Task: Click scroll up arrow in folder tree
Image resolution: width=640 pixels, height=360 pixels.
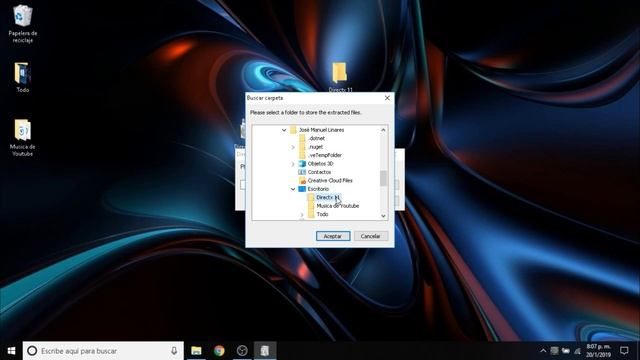Action: click(383, 130)
